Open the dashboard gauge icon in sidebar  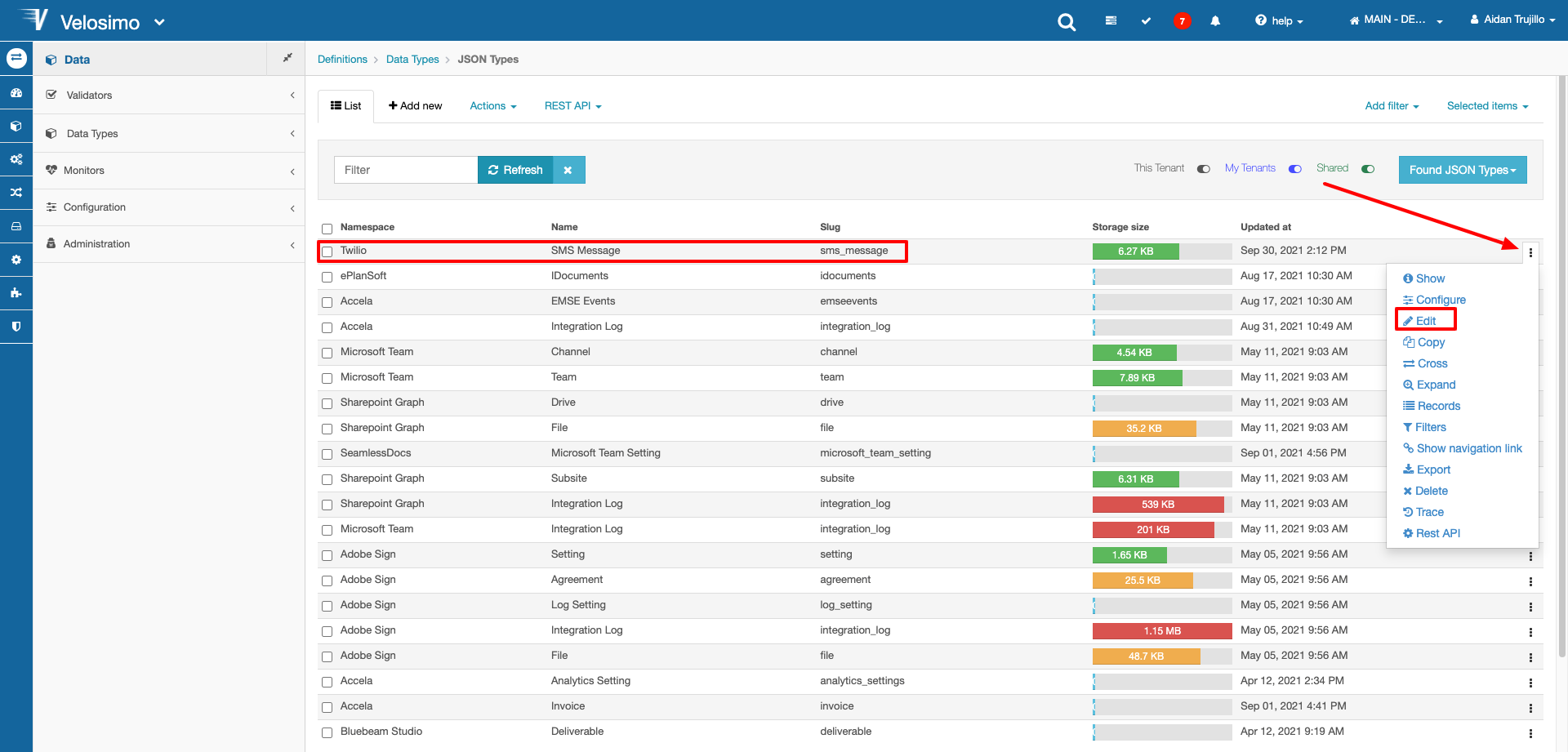click(16, 93)
